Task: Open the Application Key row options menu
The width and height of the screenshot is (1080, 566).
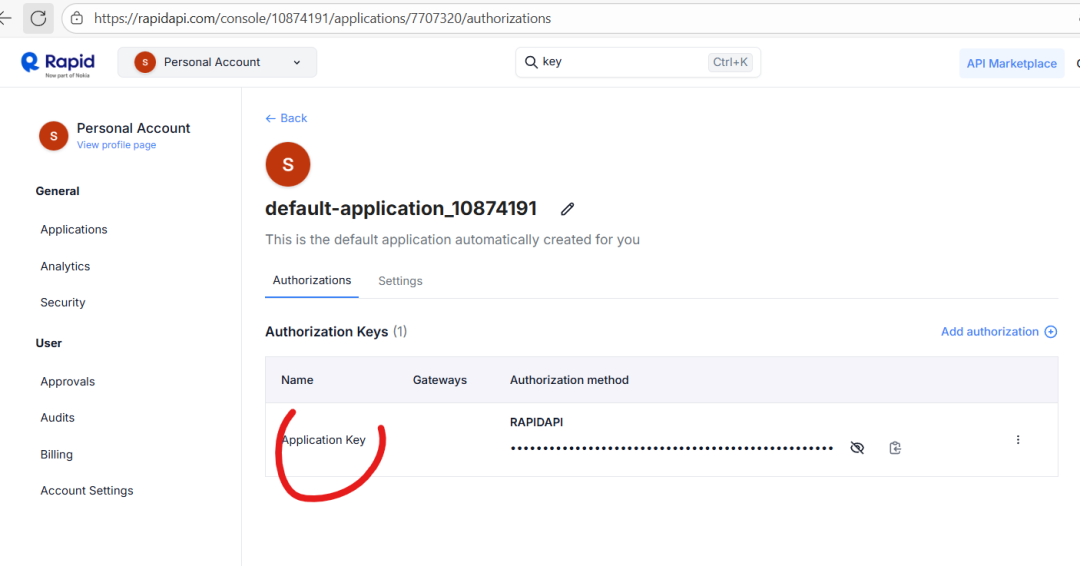Action: (x=1018, y=440)
